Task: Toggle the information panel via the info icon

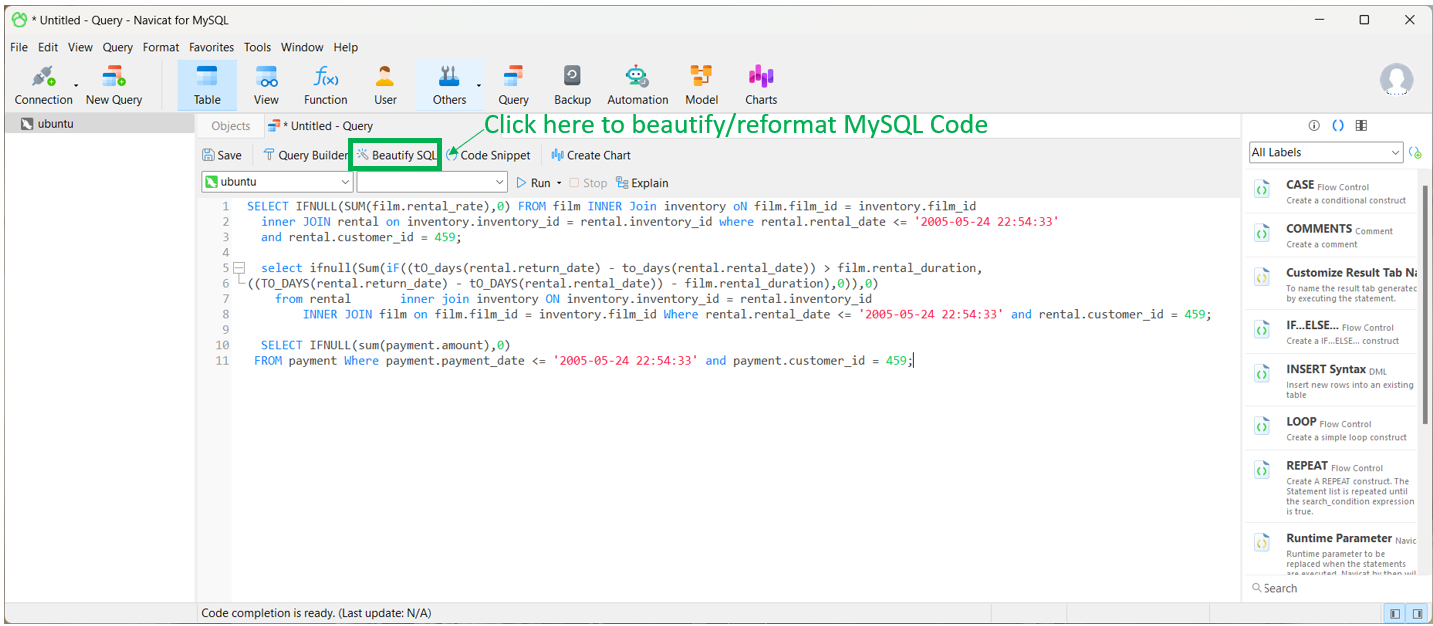Action: [1313, 125]
